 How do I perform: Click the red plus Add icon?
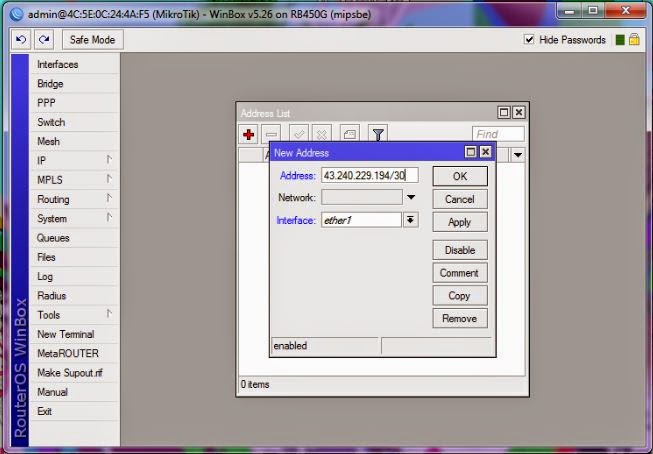pos(249,135)
